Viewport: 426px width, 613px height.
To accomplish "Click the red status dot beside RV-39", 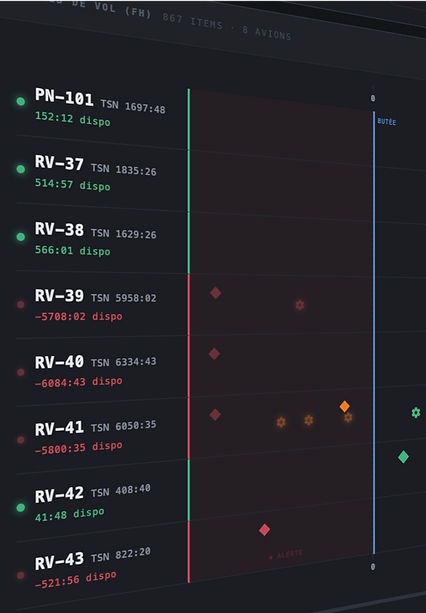I will (x=21, y=305).
